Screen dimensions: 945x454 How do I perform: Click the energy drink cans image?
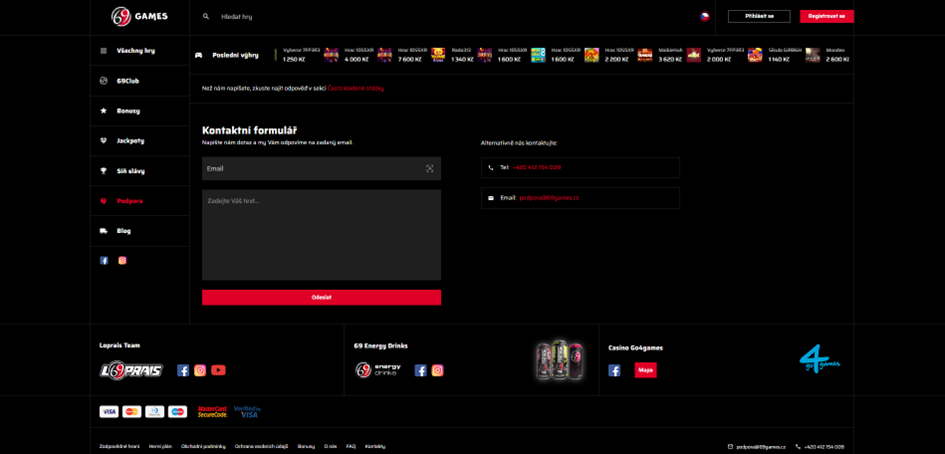coord(559,361)
